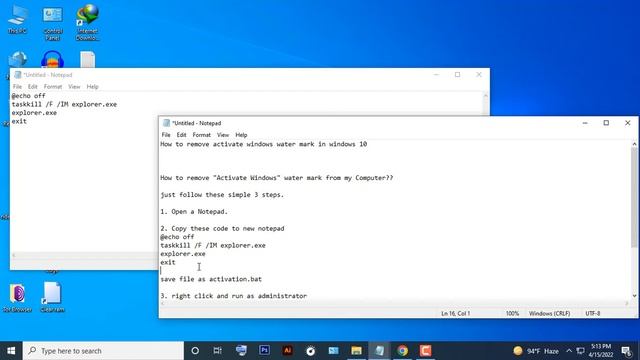Open Format menu in front Notepad
Screen dimensions: 640x360
pyautogui.click(x=202, y=135)
